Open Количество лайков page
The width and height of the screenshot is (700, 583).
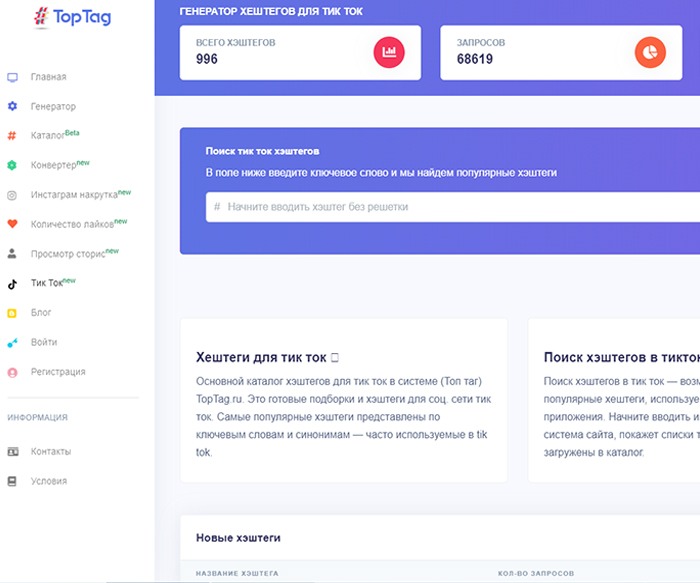pyautogui.click(x=79, y=224)
